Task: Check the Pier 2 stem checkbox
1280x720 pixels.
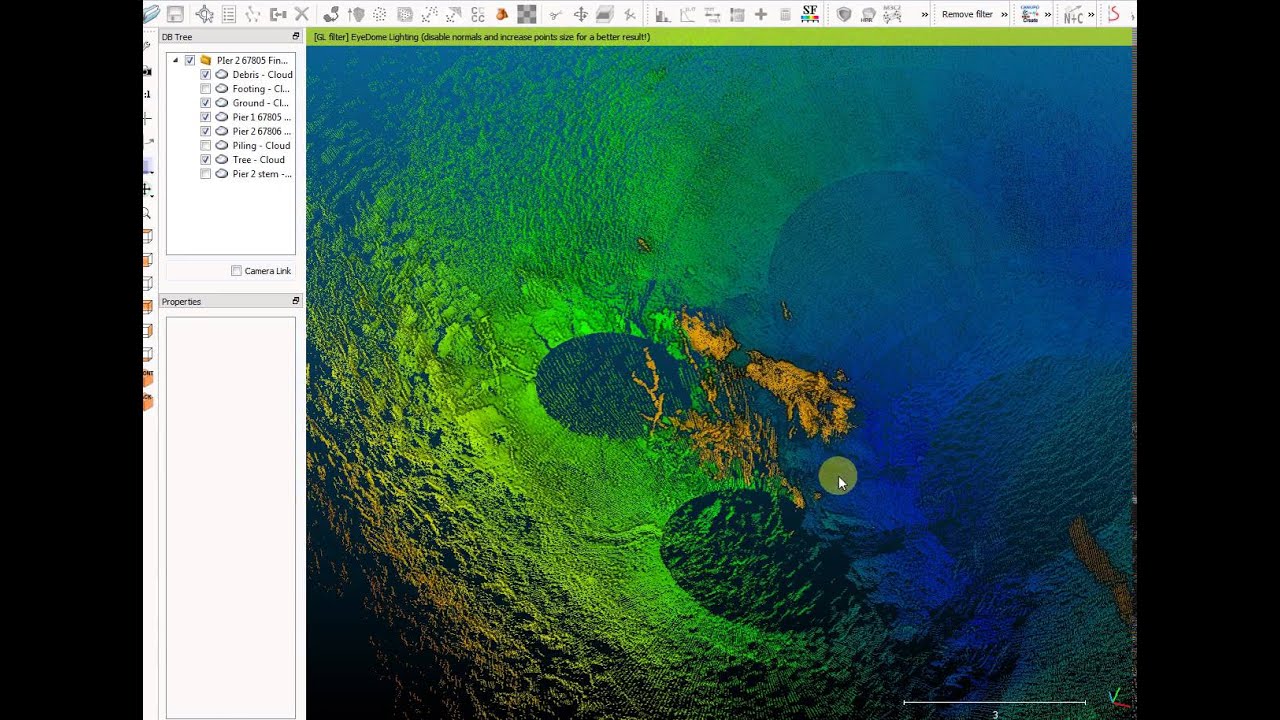Action: coord(206,174)
